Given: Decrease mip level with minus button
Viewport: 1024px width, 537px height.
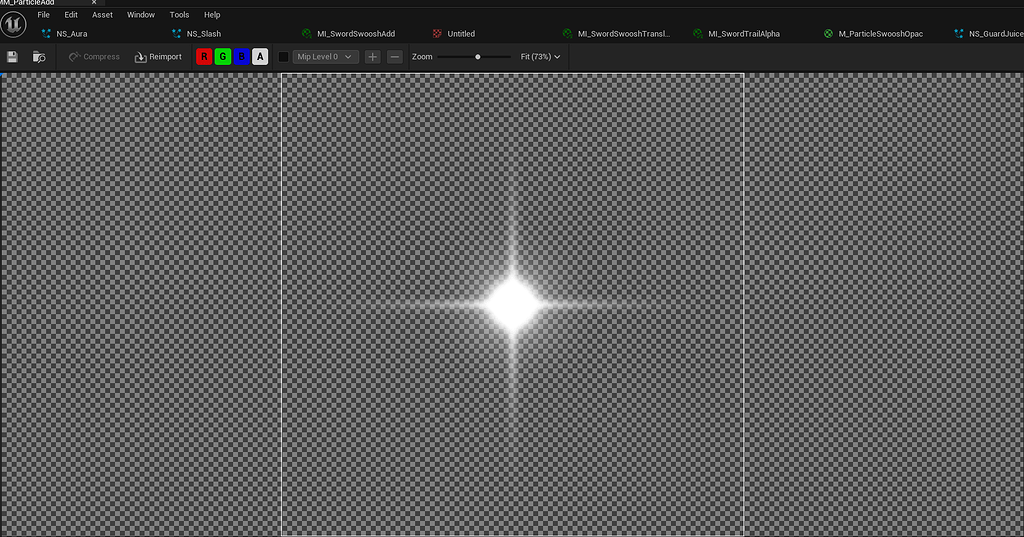Looking at the screenshot, I should 394,57.
